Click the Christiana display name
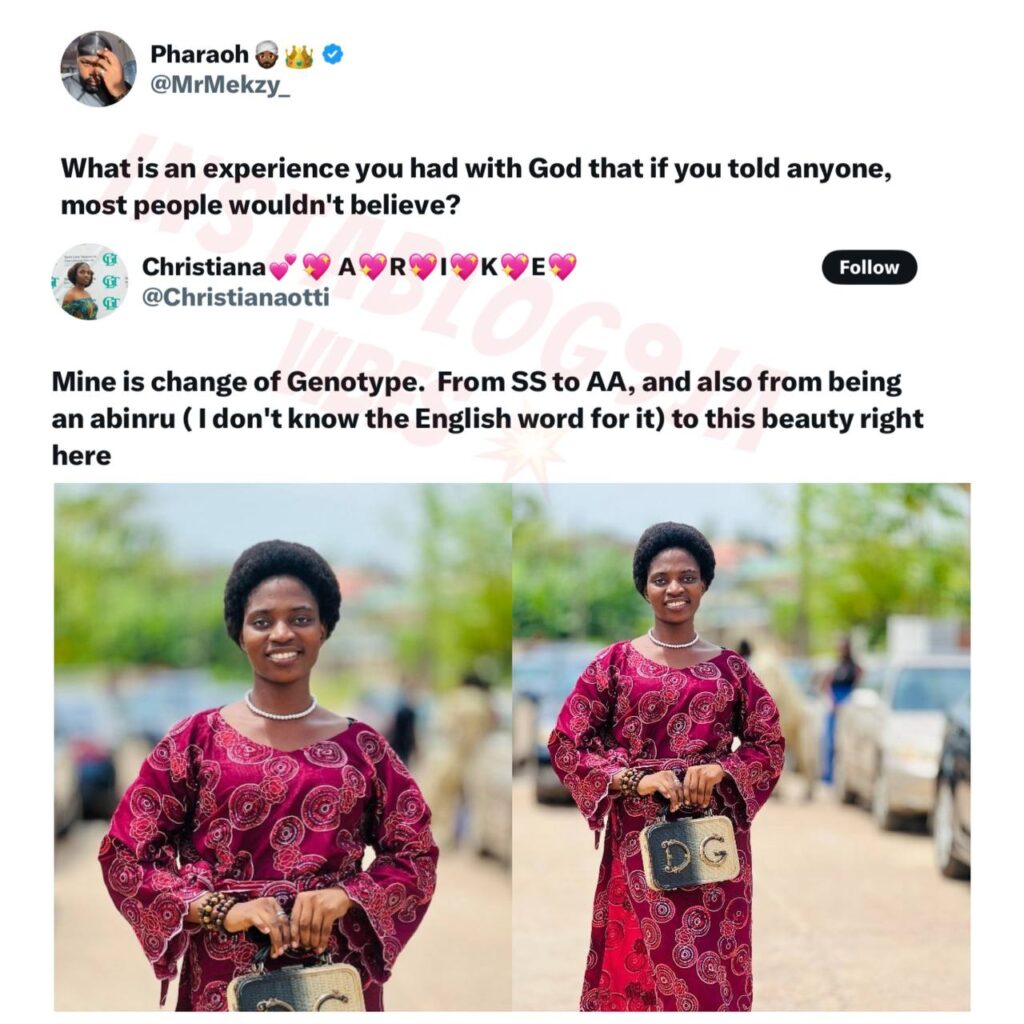This screenshot has width=1024, height=1024. pyautogui.click(x=204, y=266)
